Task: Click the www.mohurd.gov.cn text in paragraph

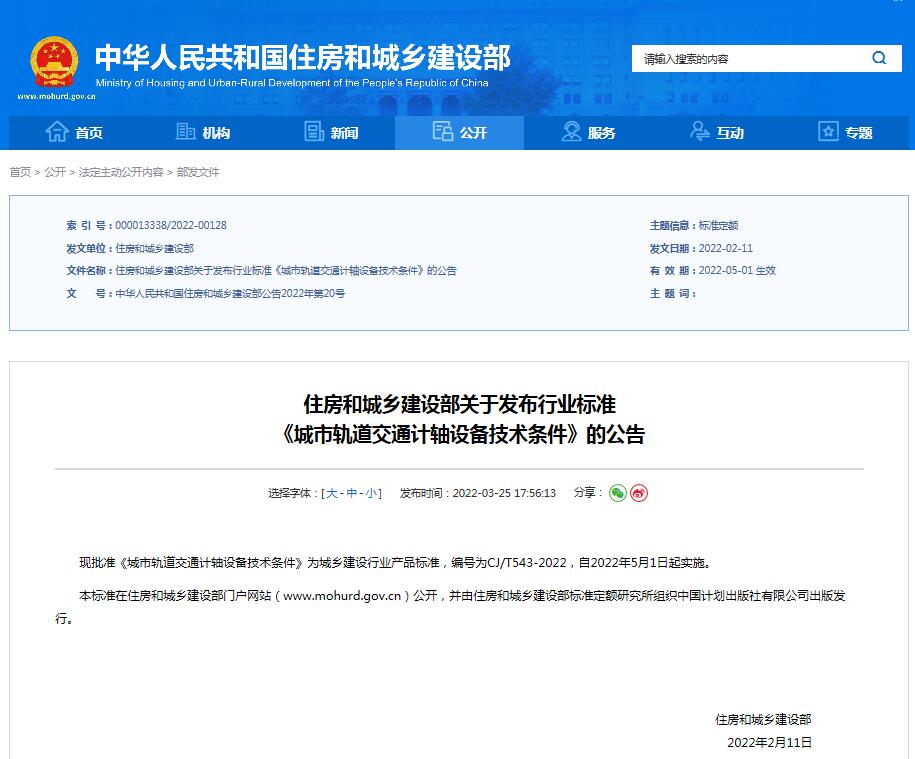Action: (x=342, y=596)
